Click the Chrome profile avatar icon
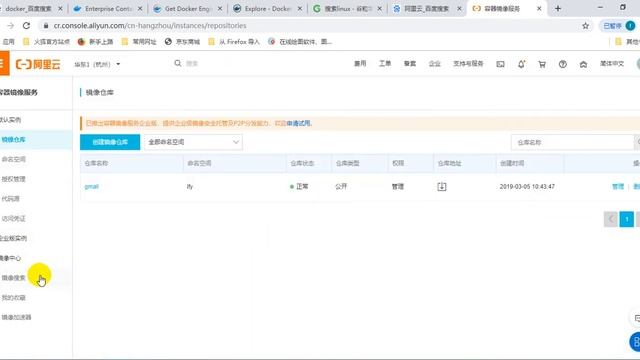Screen dimensions: 640x360 coord(630,26)
